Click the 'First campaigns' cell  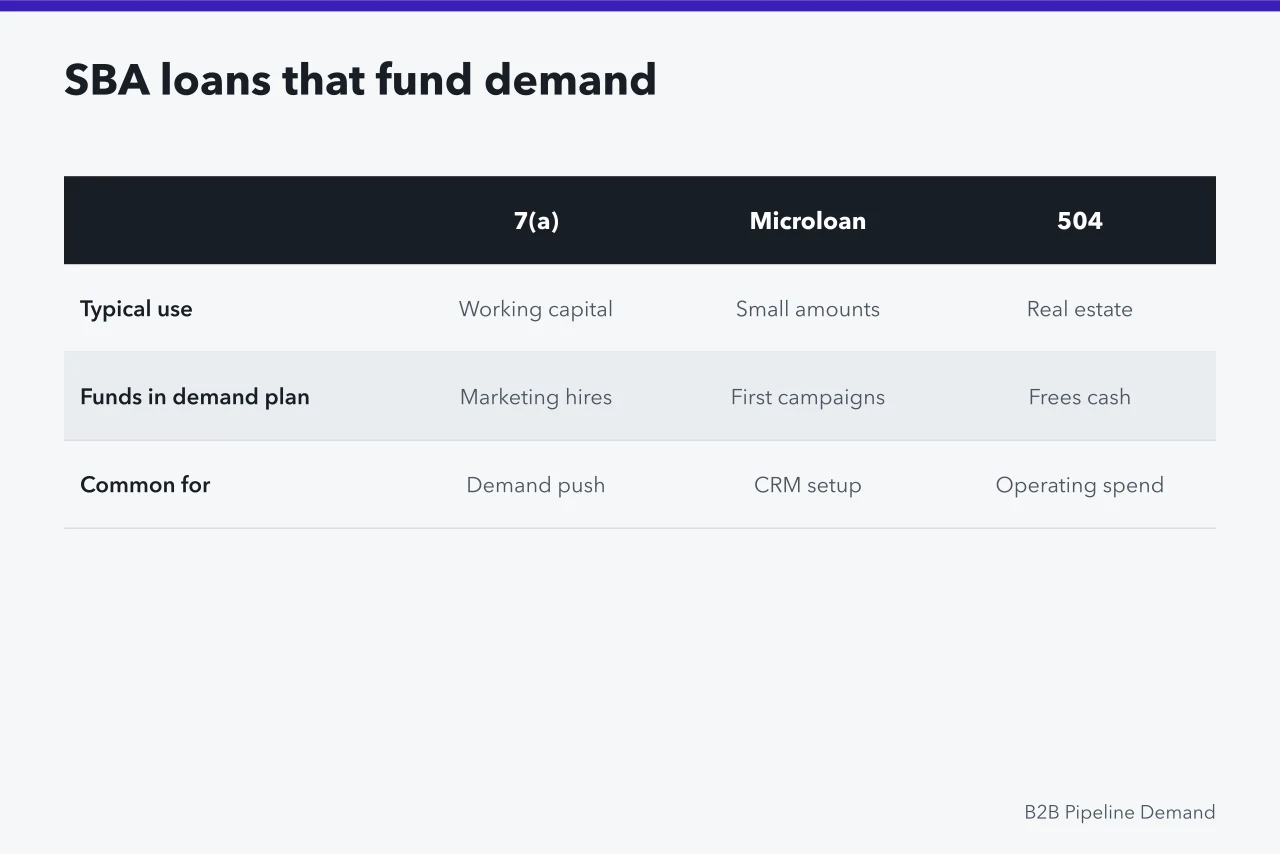pyautogui.click(x=808, y=397)
